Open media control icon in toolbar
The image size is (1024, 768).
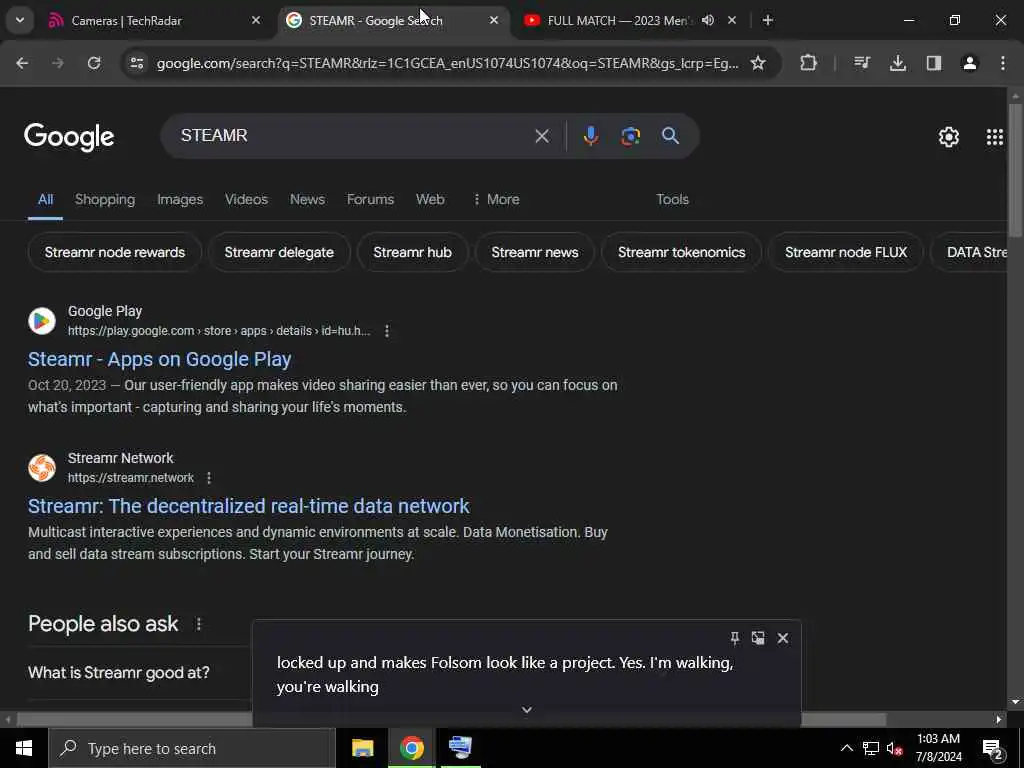coord(862,63)
